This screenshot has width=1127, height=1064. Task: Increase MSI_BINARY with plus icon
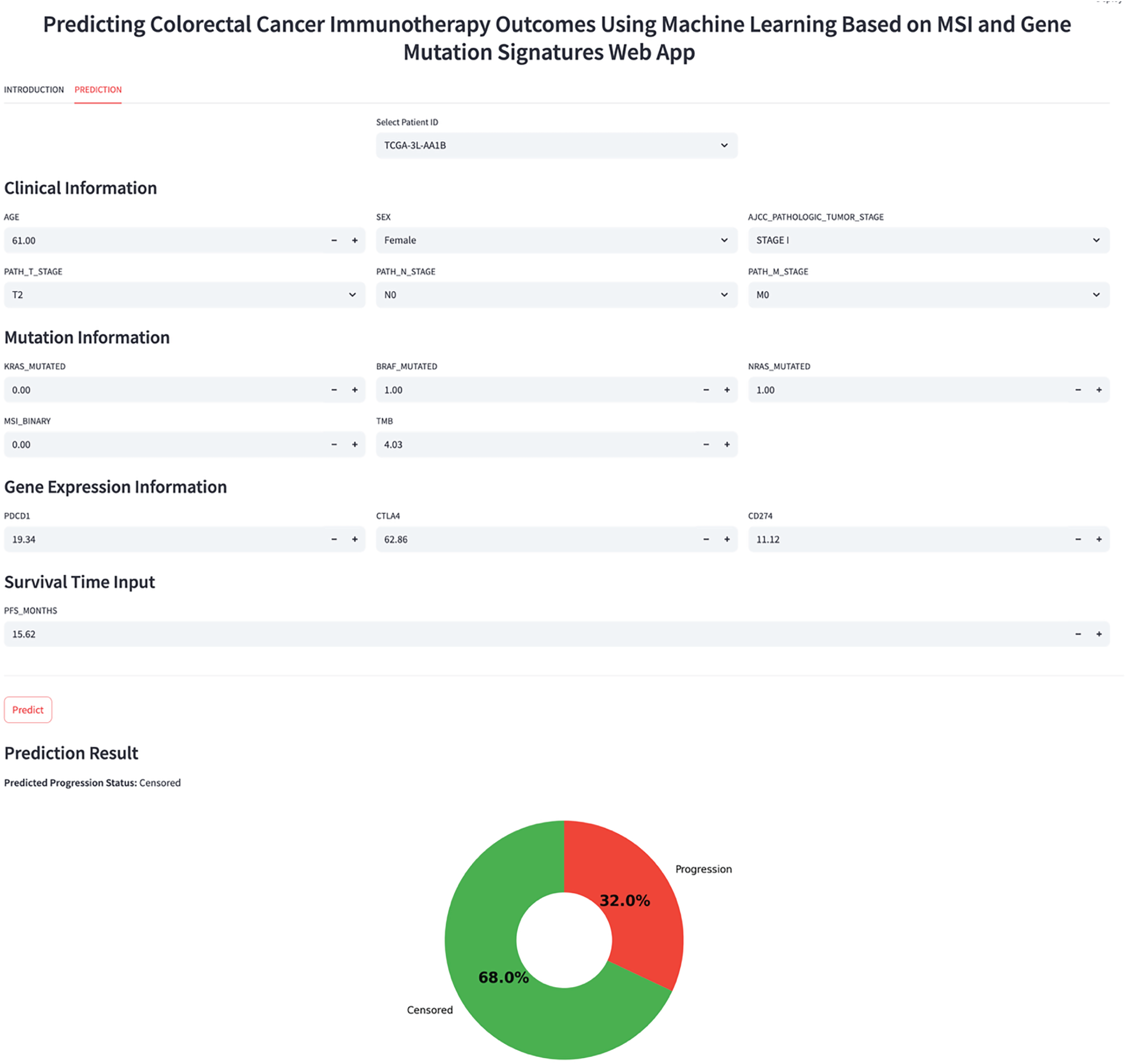point(355,444)
